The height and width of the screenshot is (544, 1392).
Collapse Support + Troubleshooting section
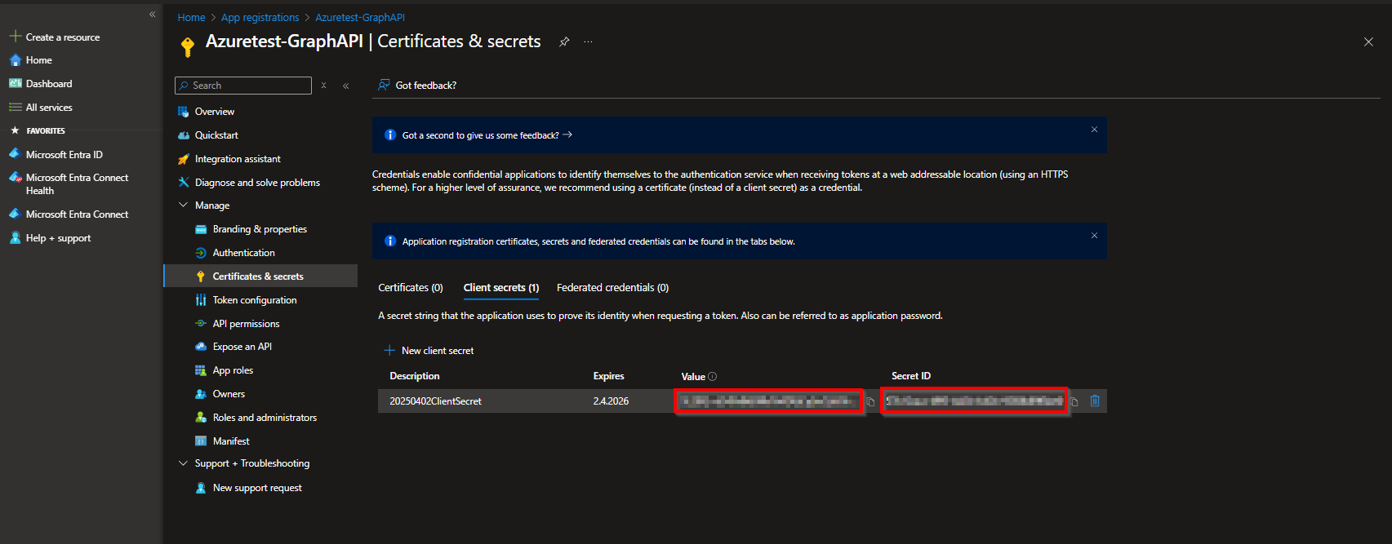183,464
